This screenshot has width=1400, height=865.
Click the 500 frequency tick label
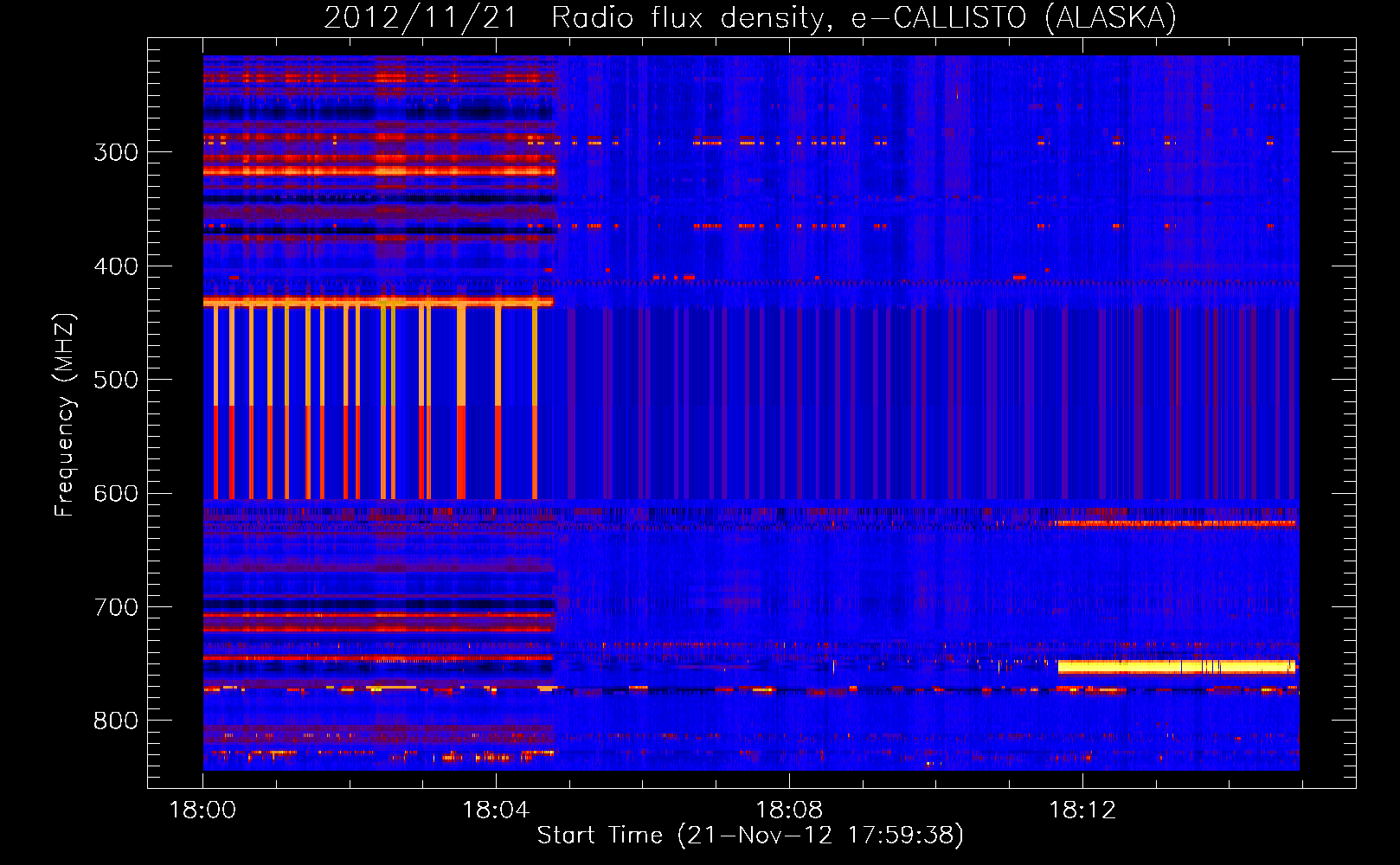coord(116,380)
